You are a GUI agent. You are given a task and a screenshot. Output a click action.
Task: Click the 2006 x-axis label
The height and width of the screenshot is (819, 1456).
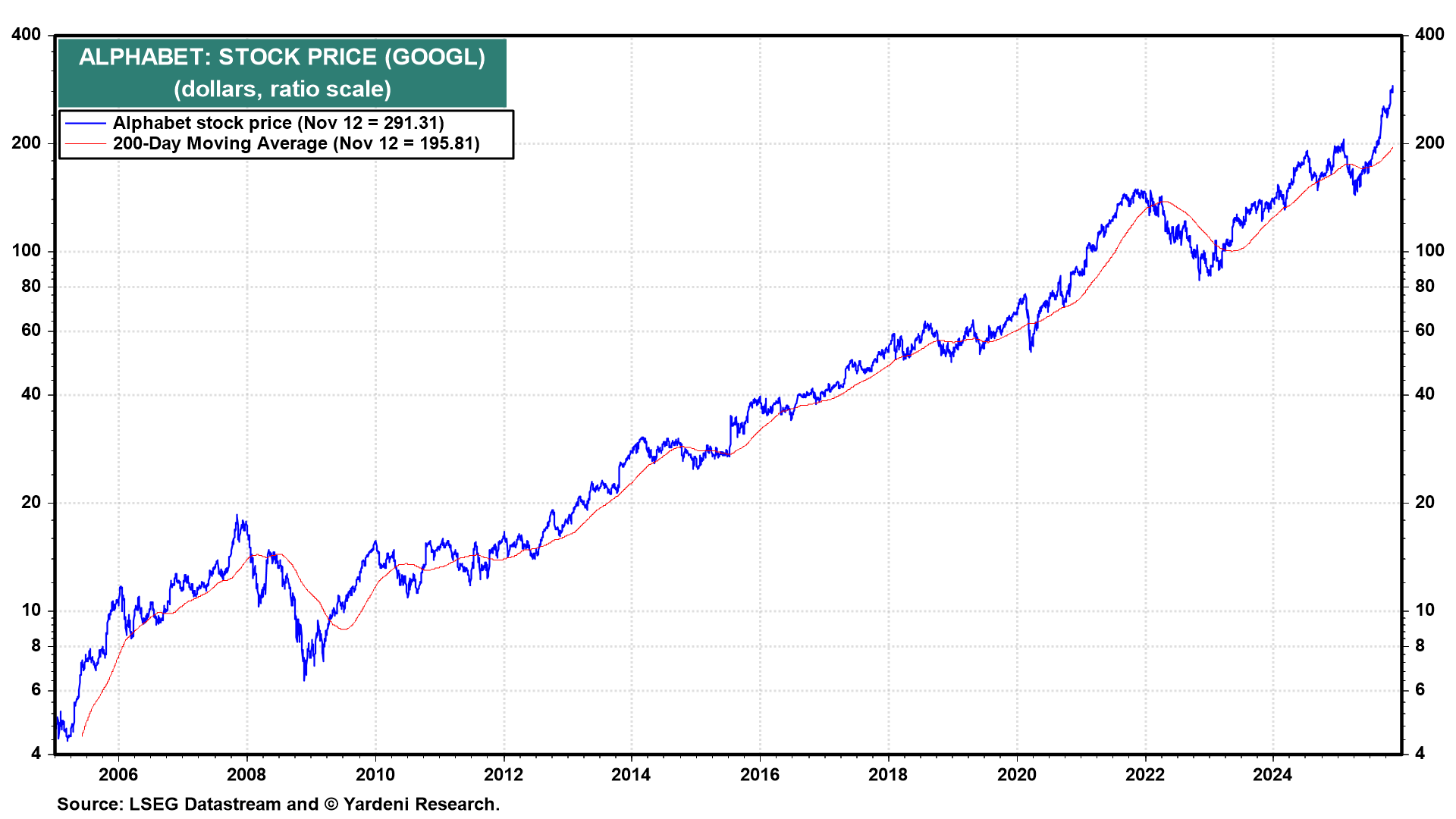point(118,774)
